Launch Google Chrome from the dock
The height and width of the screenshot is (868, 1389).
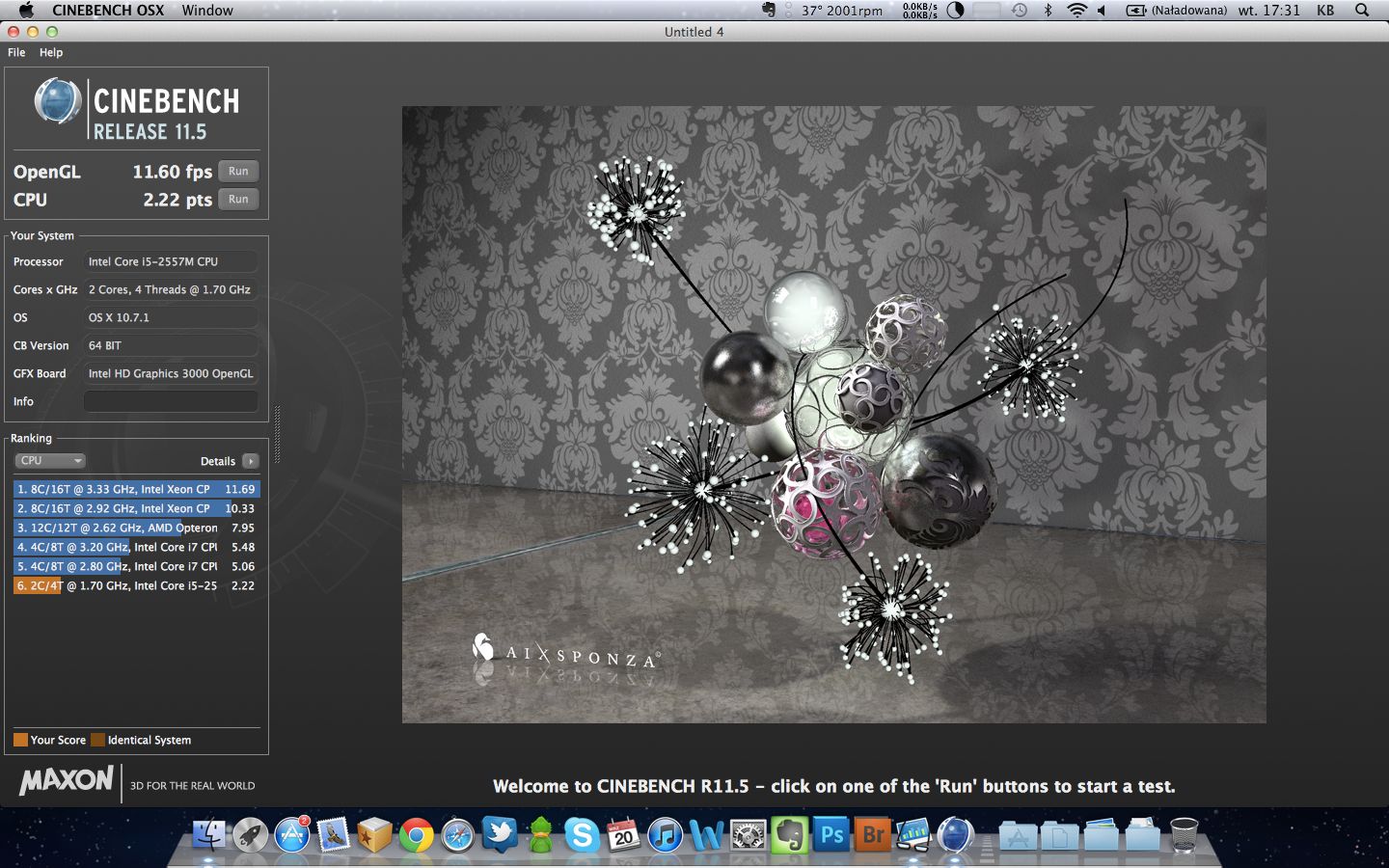coord(416,834)
